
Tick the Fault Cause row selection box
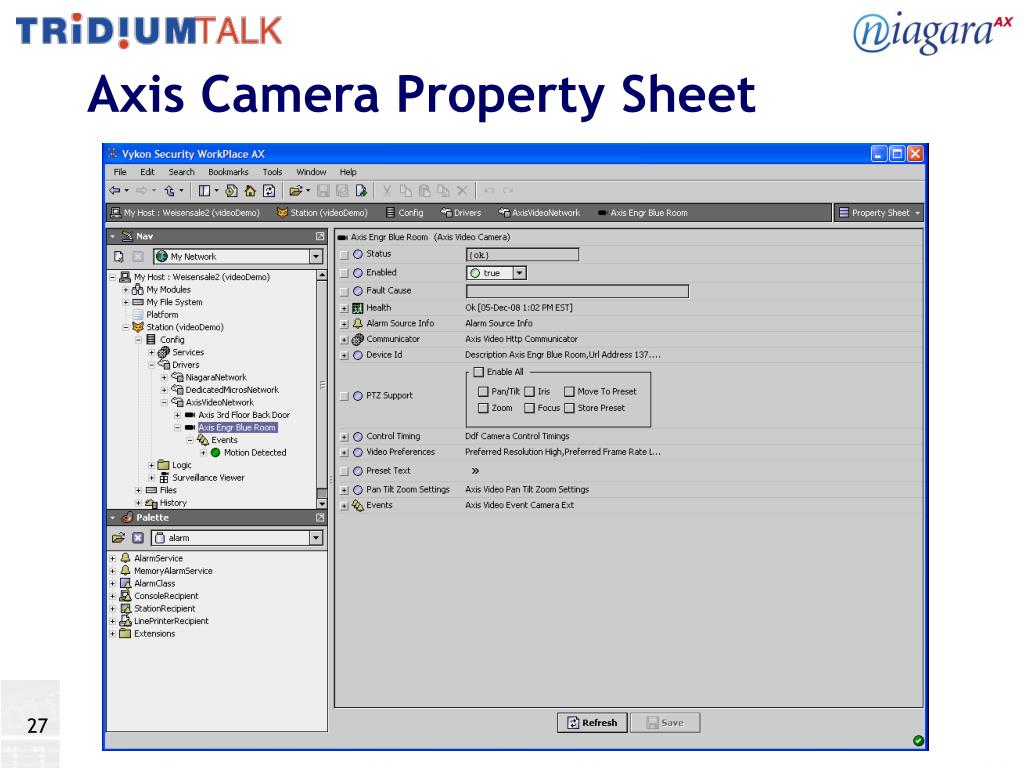pos(344,292)
